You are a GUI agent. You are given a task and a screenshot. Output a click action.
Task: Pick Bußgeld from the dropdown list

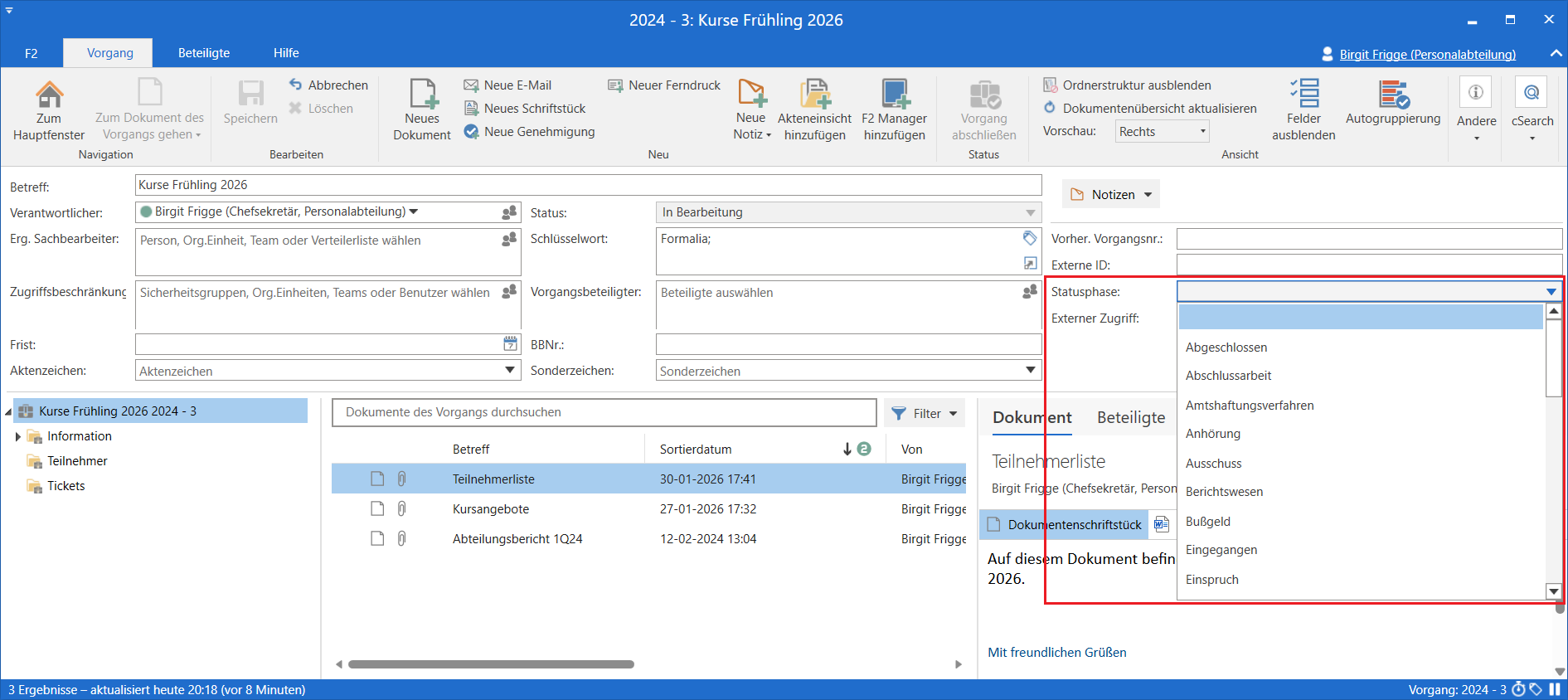(x=1361, y=521)
